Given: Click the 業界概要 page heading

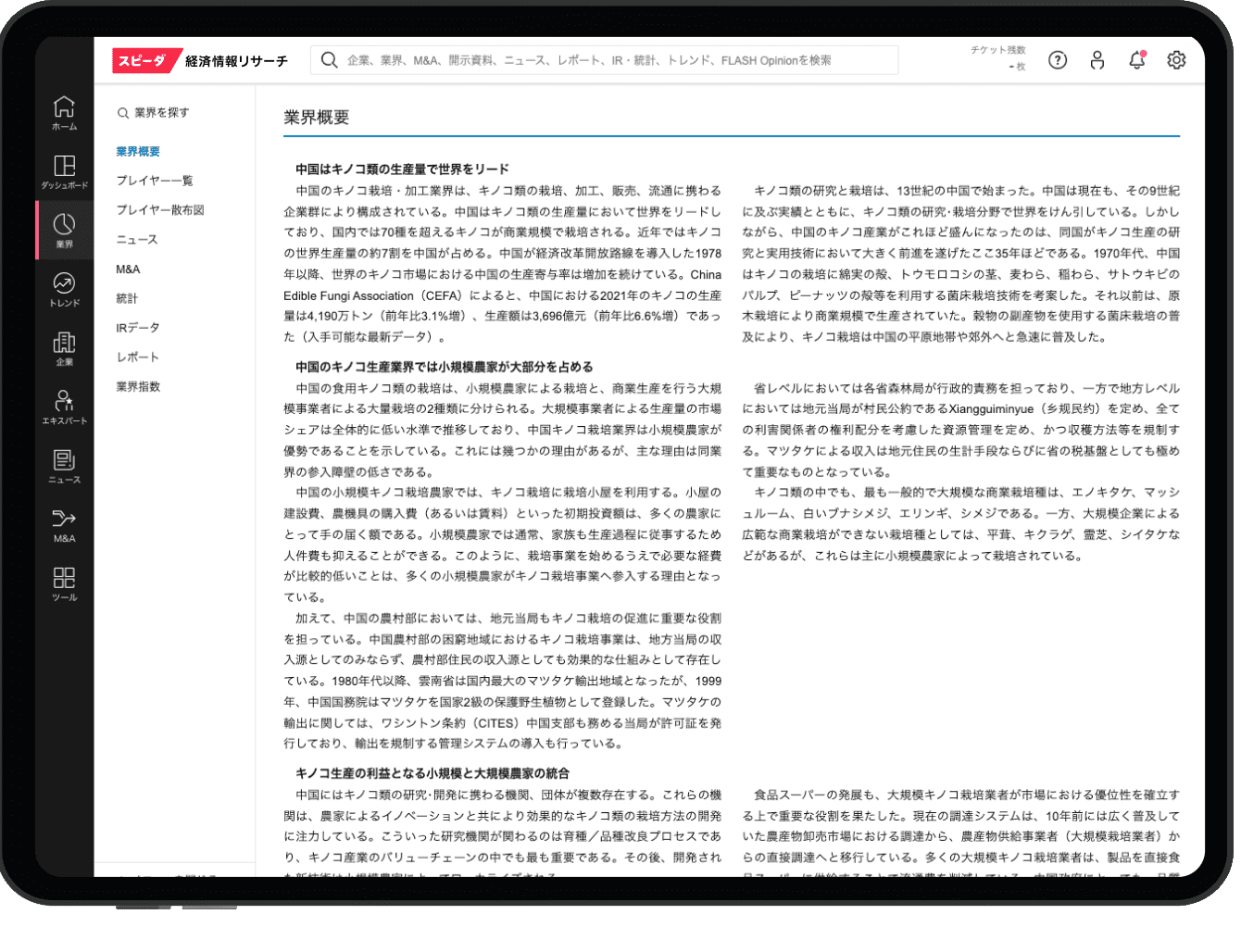Looking at the screenshot, I should point(317,118).
